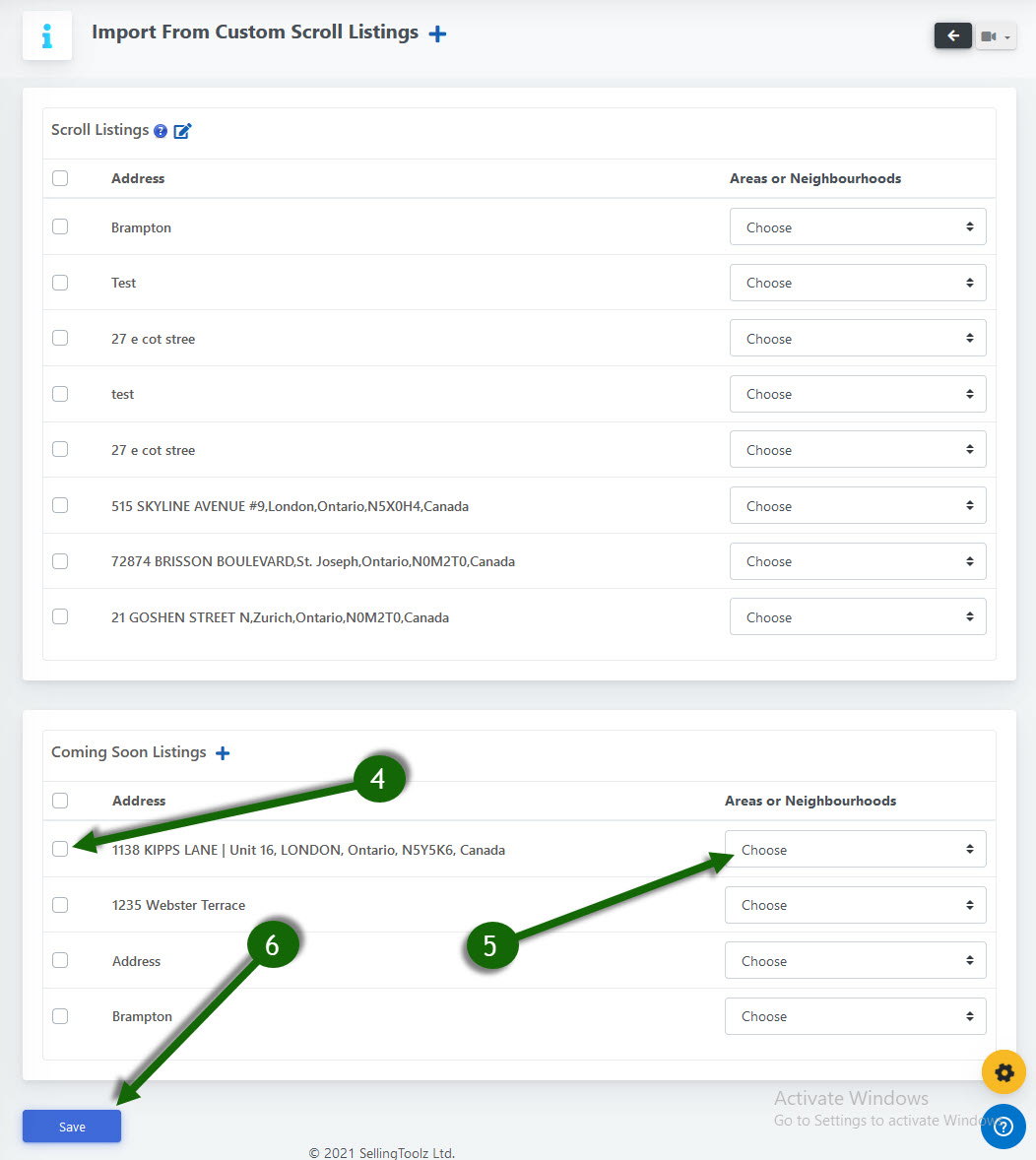Click Scroll Listings help question icon

pos(162,131)
